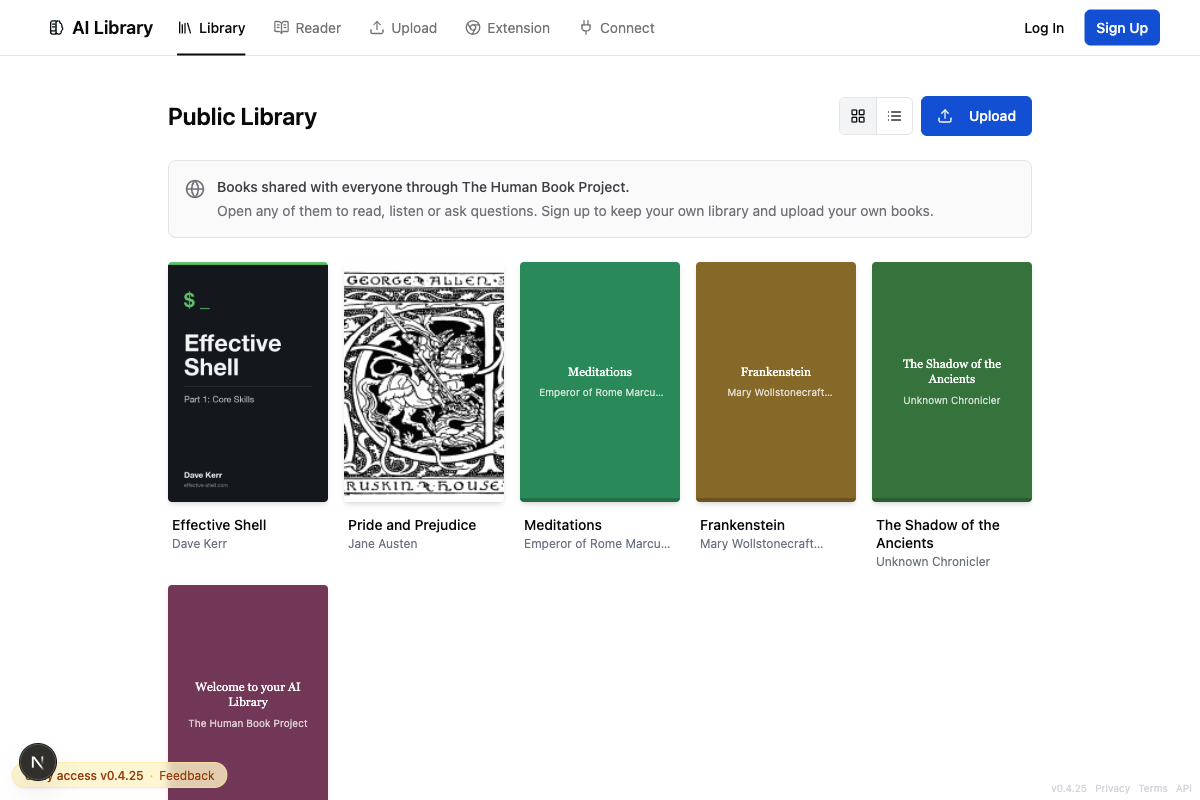Screen dimensions: 1200x800
Task: Open the Extension tab
Action: [x=508, y=28]
